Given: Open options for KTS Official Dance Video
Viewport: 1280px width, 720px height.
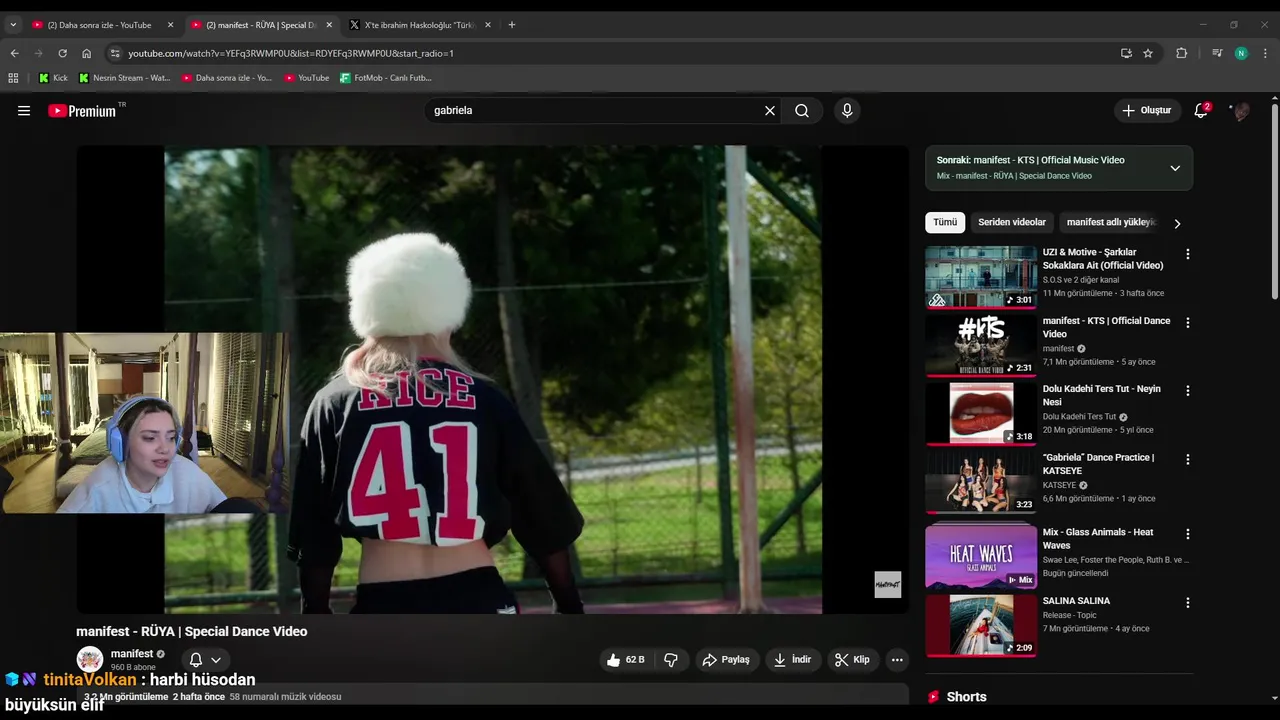Looking at the screenshot, I should 1188,323.
